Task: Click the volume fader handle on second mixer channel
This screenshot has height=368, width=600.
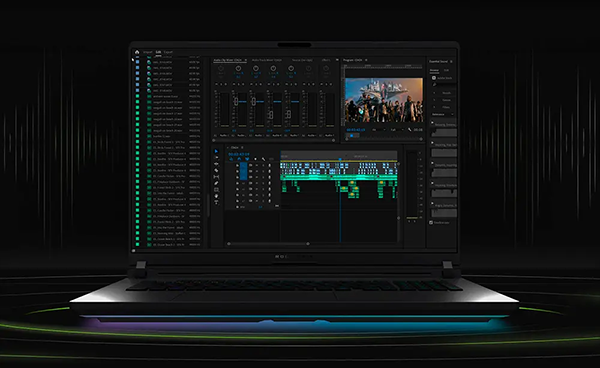Action: (236, 101)
